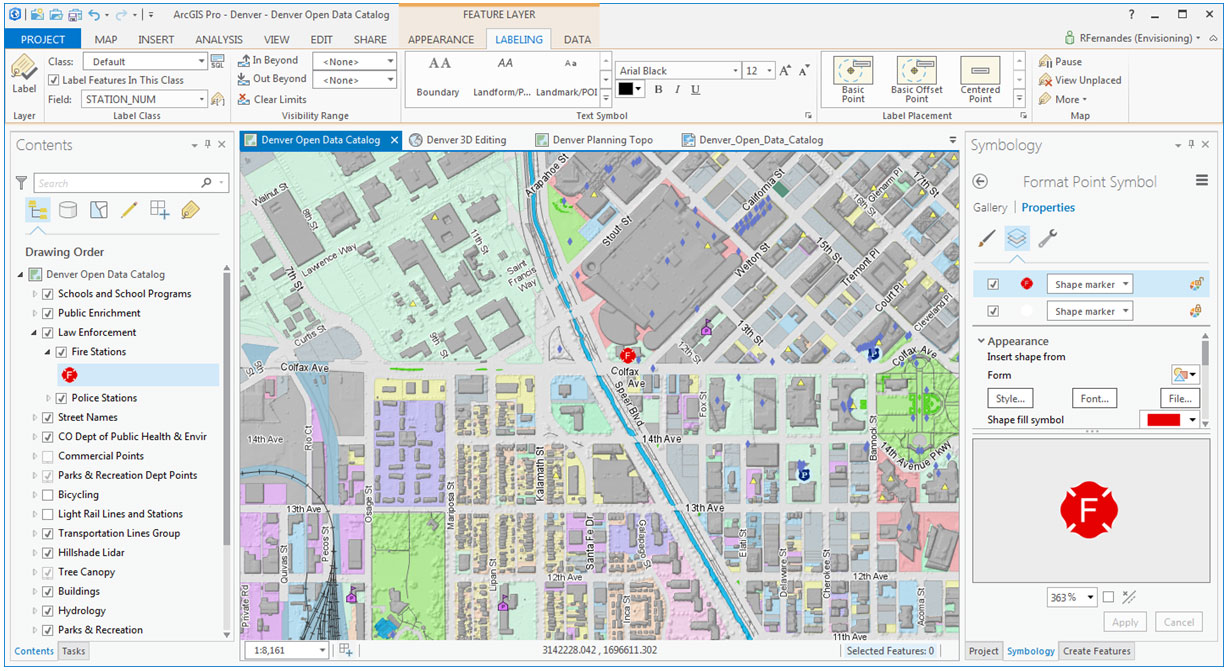Open the Symbol brush tab in Symbology
The width and height of the screenshot is (1229, 671).
986,238
